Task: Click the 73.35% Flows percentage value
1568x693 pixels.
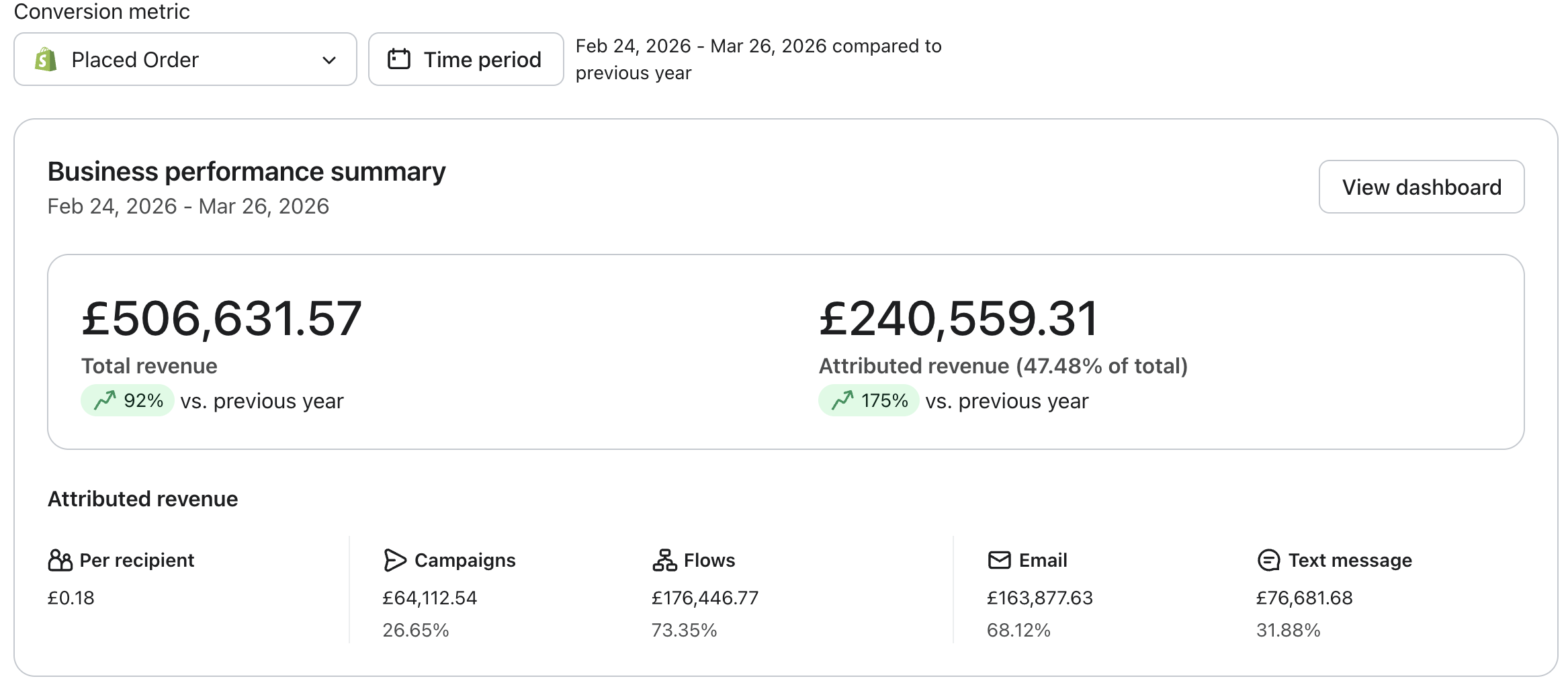Action: click(685, 630)
